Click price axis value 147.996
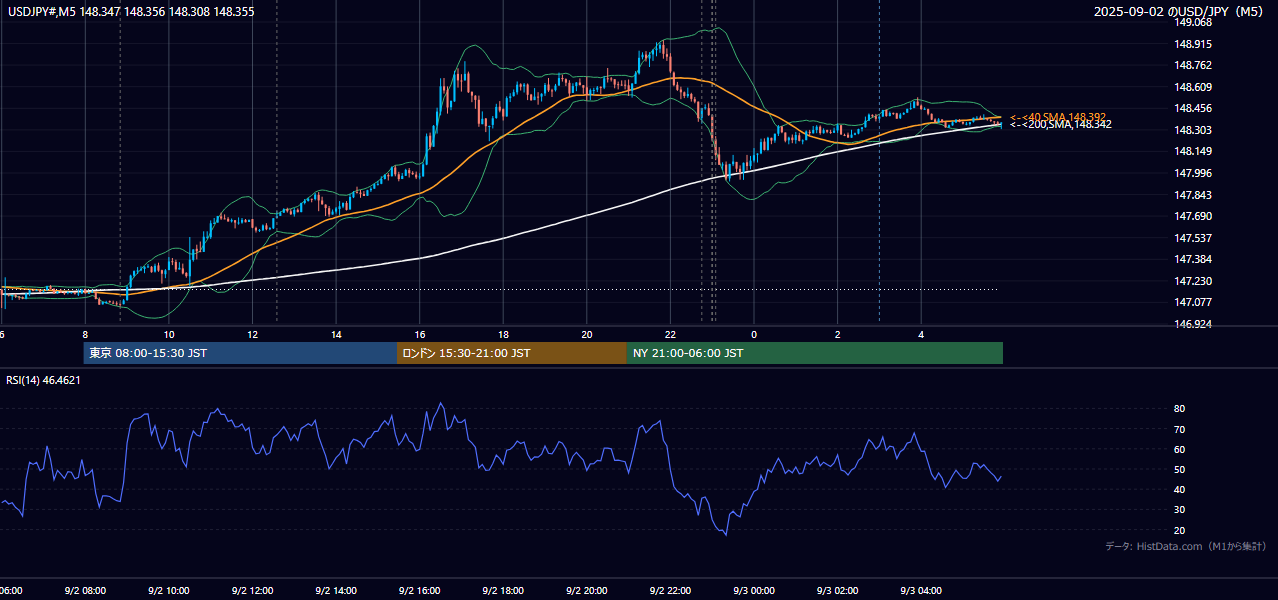The image size is (1278, 600). [1193, 173]
